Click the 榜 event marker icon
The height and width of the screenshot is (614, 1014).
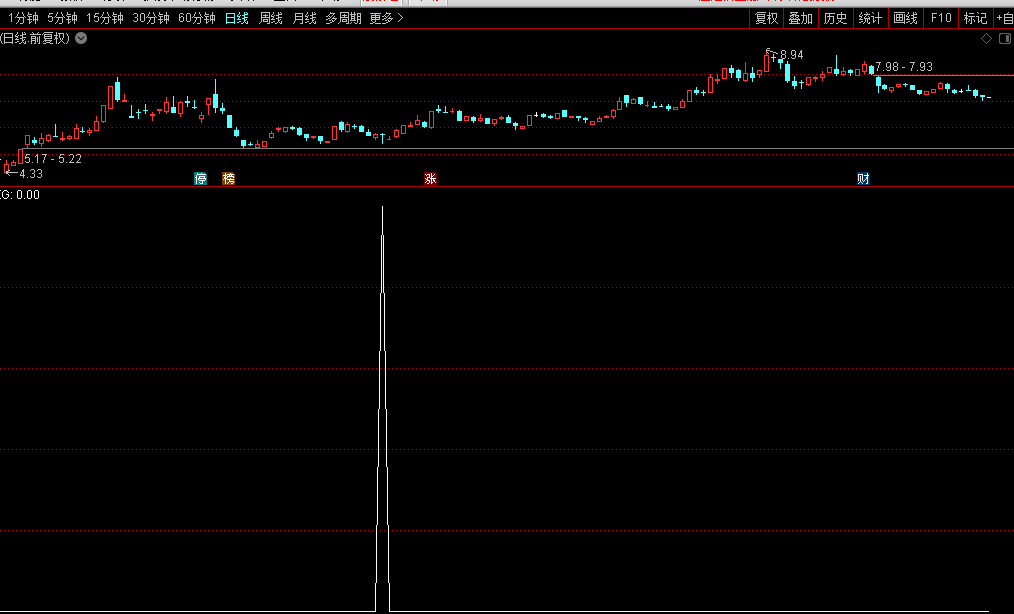229,179
